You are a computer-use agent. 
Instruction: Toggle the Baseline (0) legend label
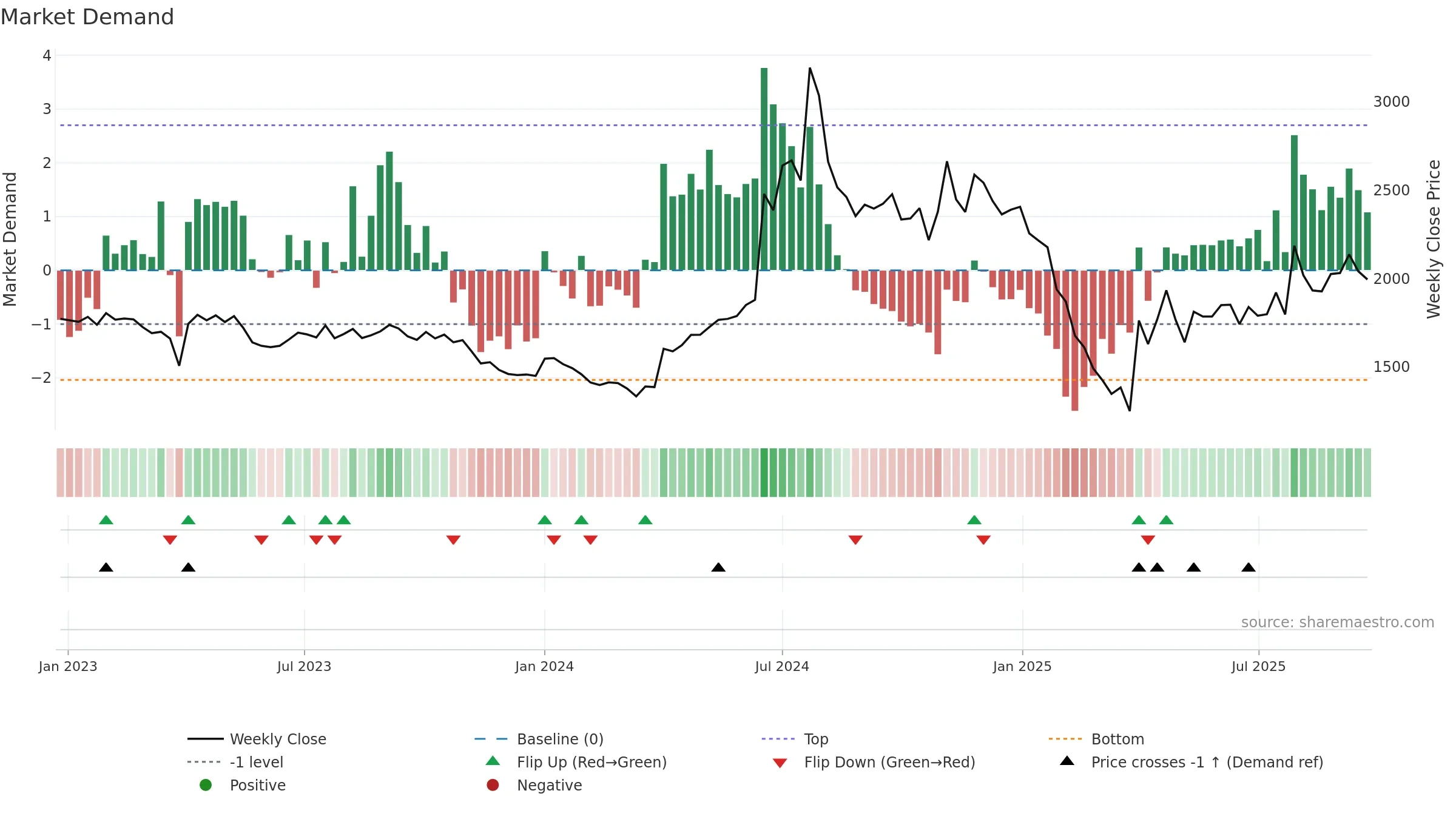tap(560, 739)
